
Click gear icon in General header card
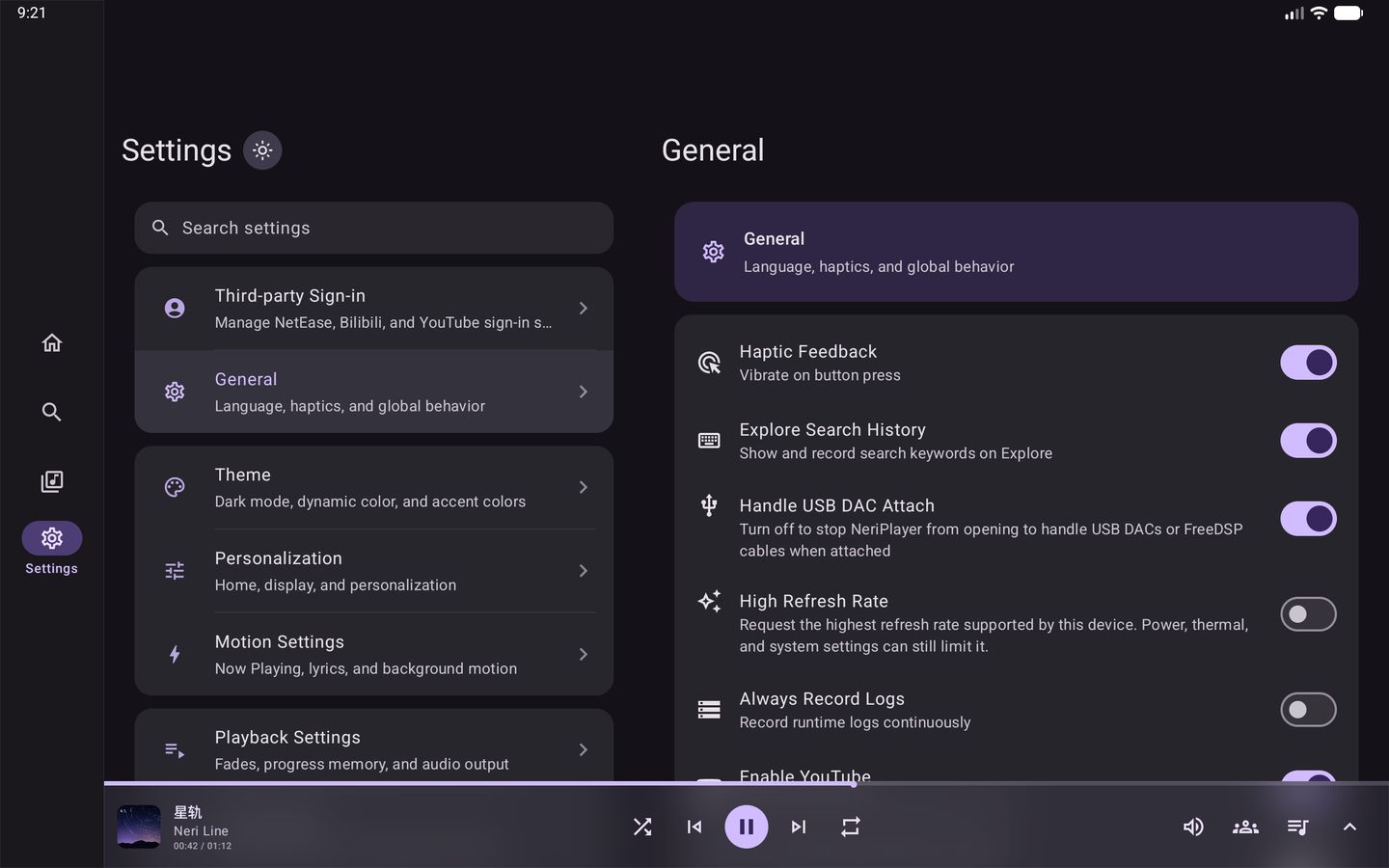click(713, 252)
